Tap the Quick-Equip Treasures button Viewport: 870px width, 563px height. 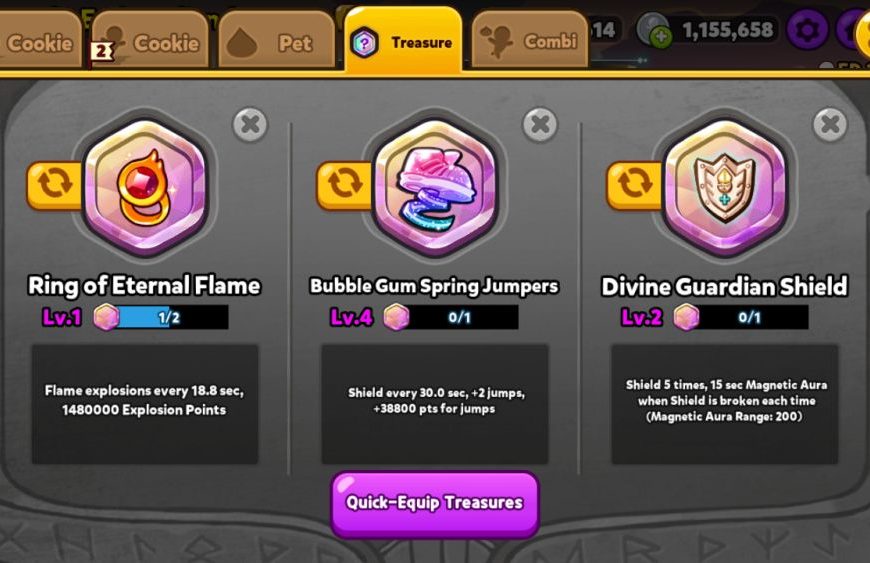435,504
